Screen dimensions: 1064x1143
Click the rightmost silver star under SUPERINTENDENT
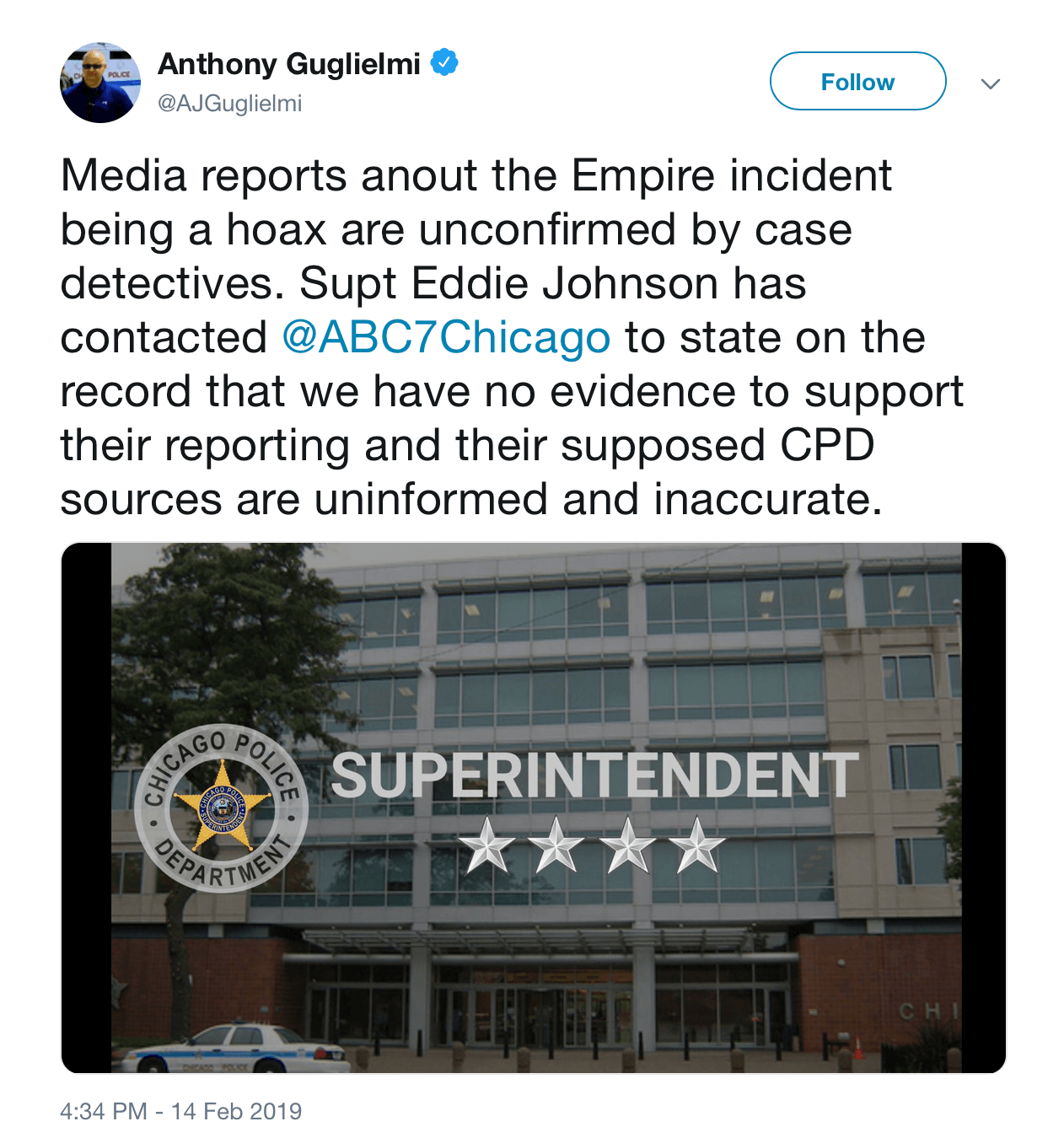point(696,845)
